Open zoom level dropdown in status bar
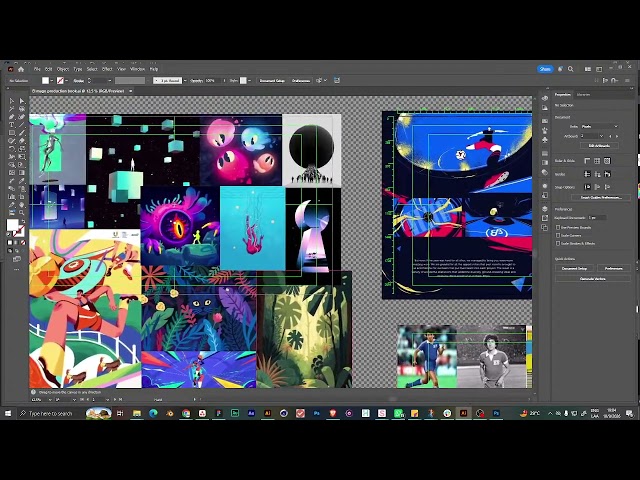The height and width of the screenshot is (480, 640). pos(50,400)
